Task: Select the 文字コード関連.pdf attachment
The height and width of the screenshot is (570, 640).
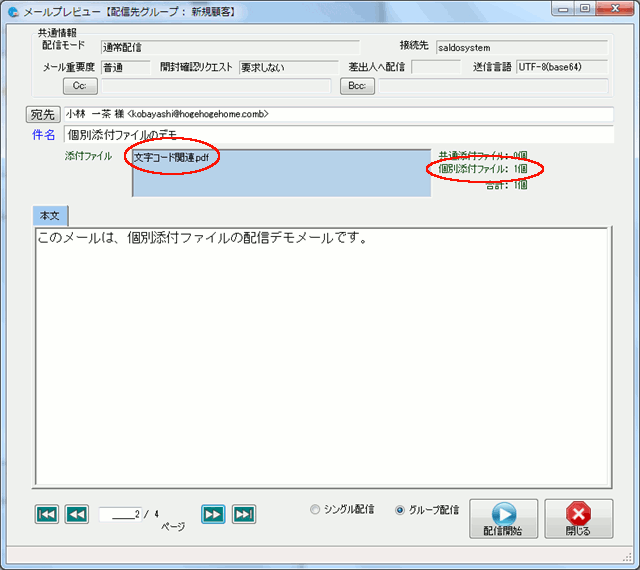Action: (x=171, y=158)
